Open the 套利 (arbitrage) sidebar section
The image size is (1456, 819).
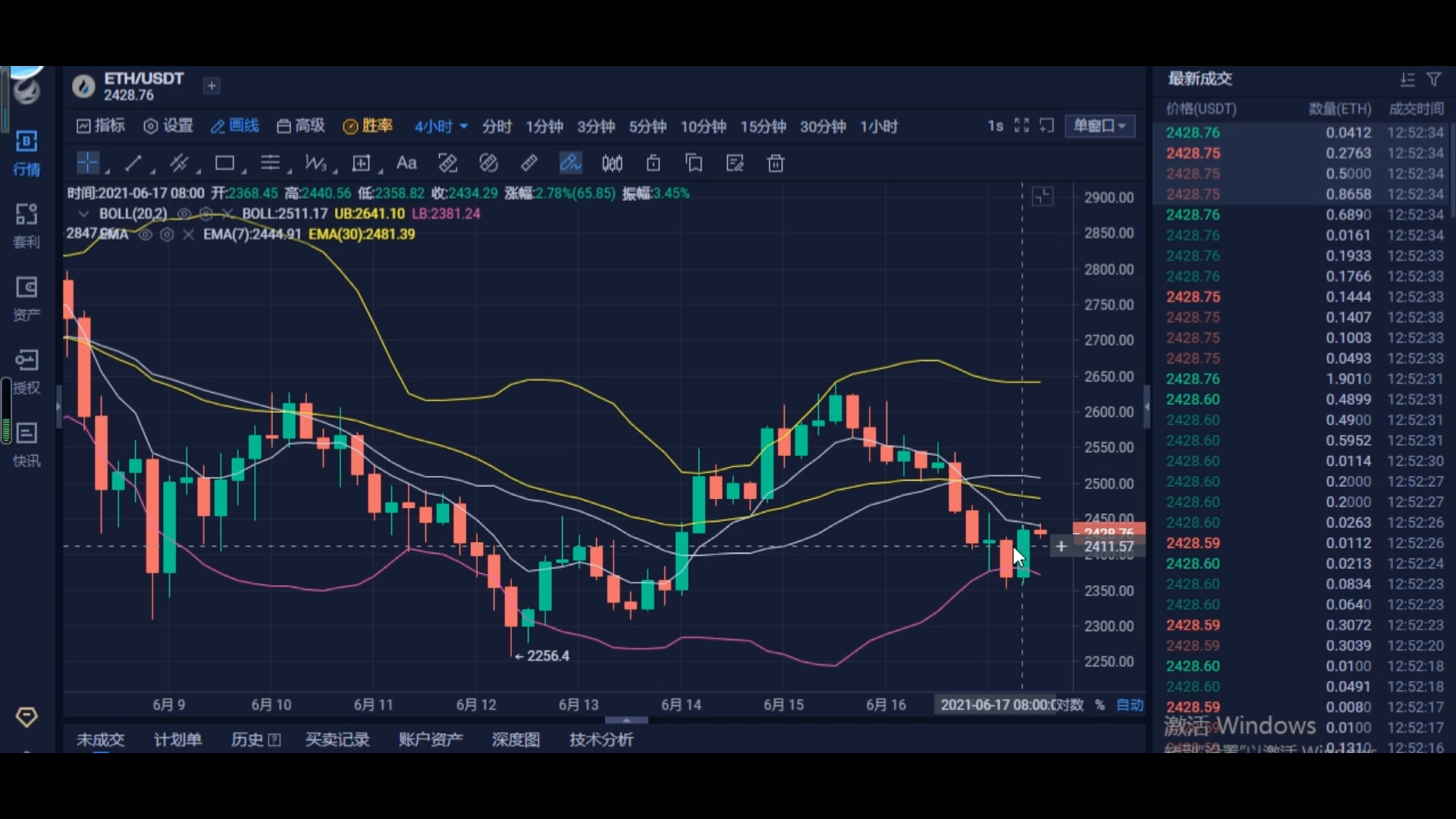[x=27, y=226]
